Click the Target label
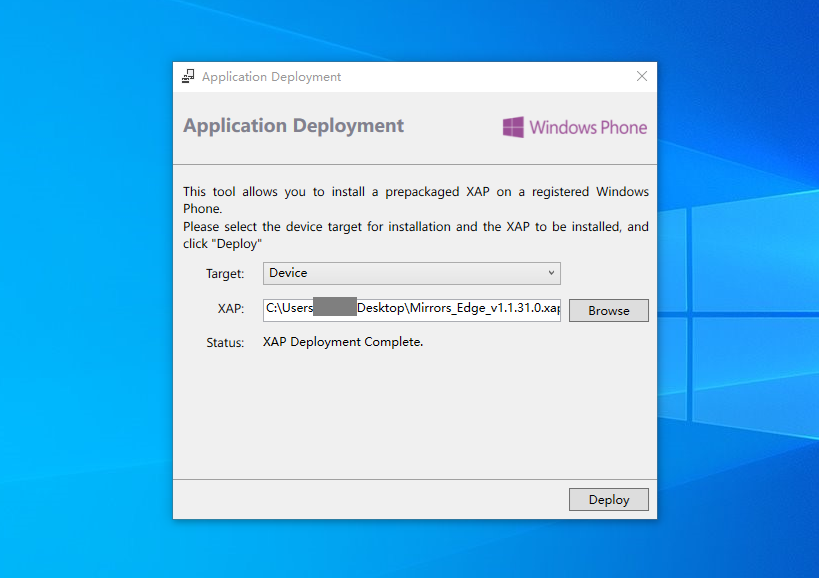819x578 pixels. pos(225,274)
